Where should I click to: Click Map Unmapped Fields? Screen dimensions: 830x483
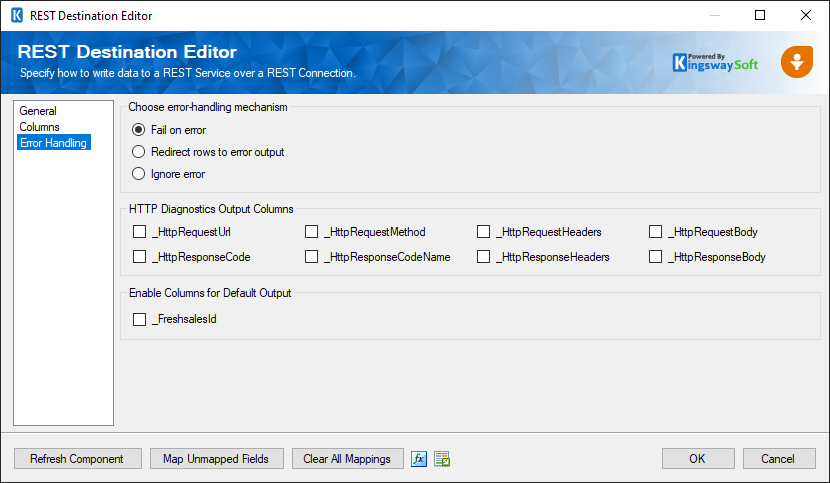(x=216, y=459)
